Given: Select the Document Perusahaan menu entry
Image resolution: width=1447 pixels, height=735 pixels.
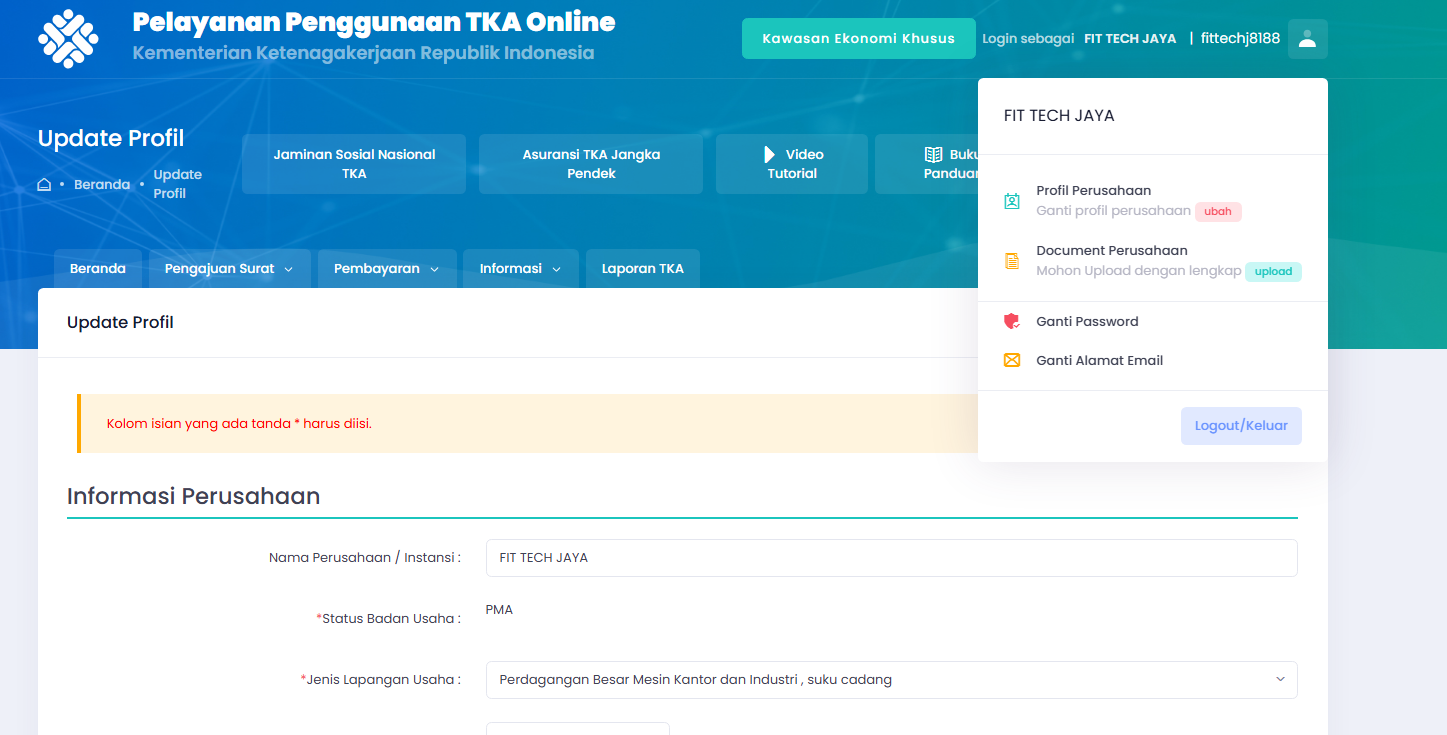Looking at the screenshot, I should click(1152, 261).
